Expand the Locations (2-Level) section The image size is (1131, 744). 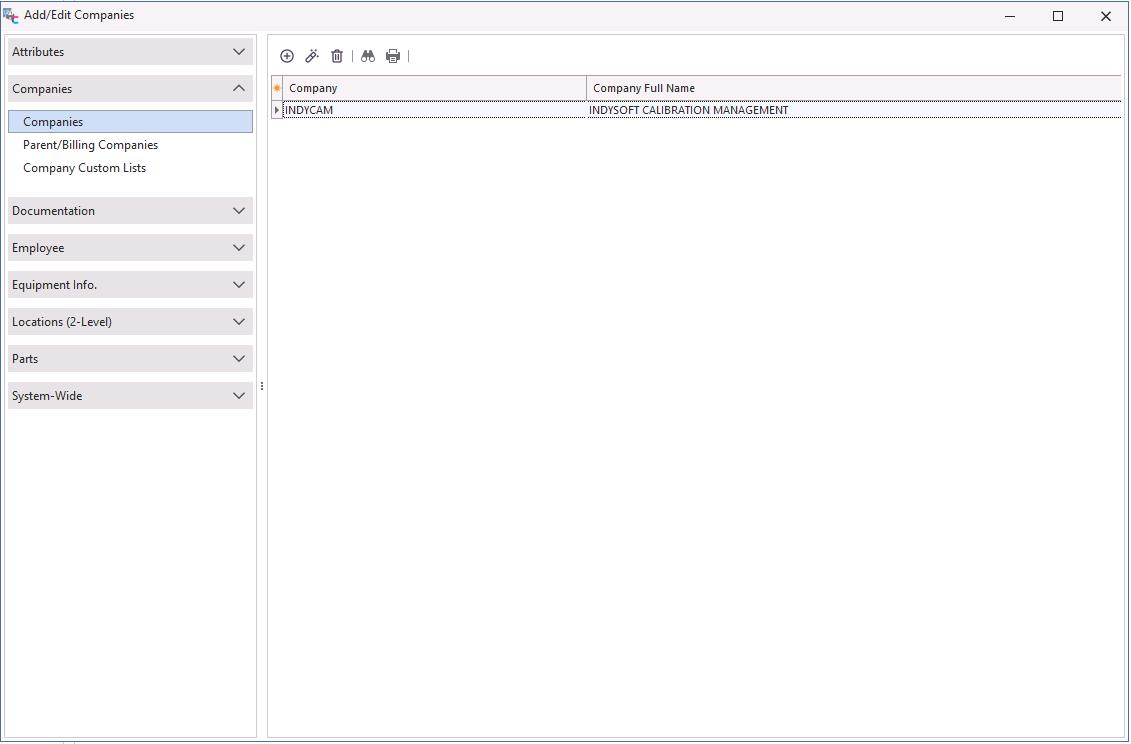pyautogui.click(x=130, y=322)
